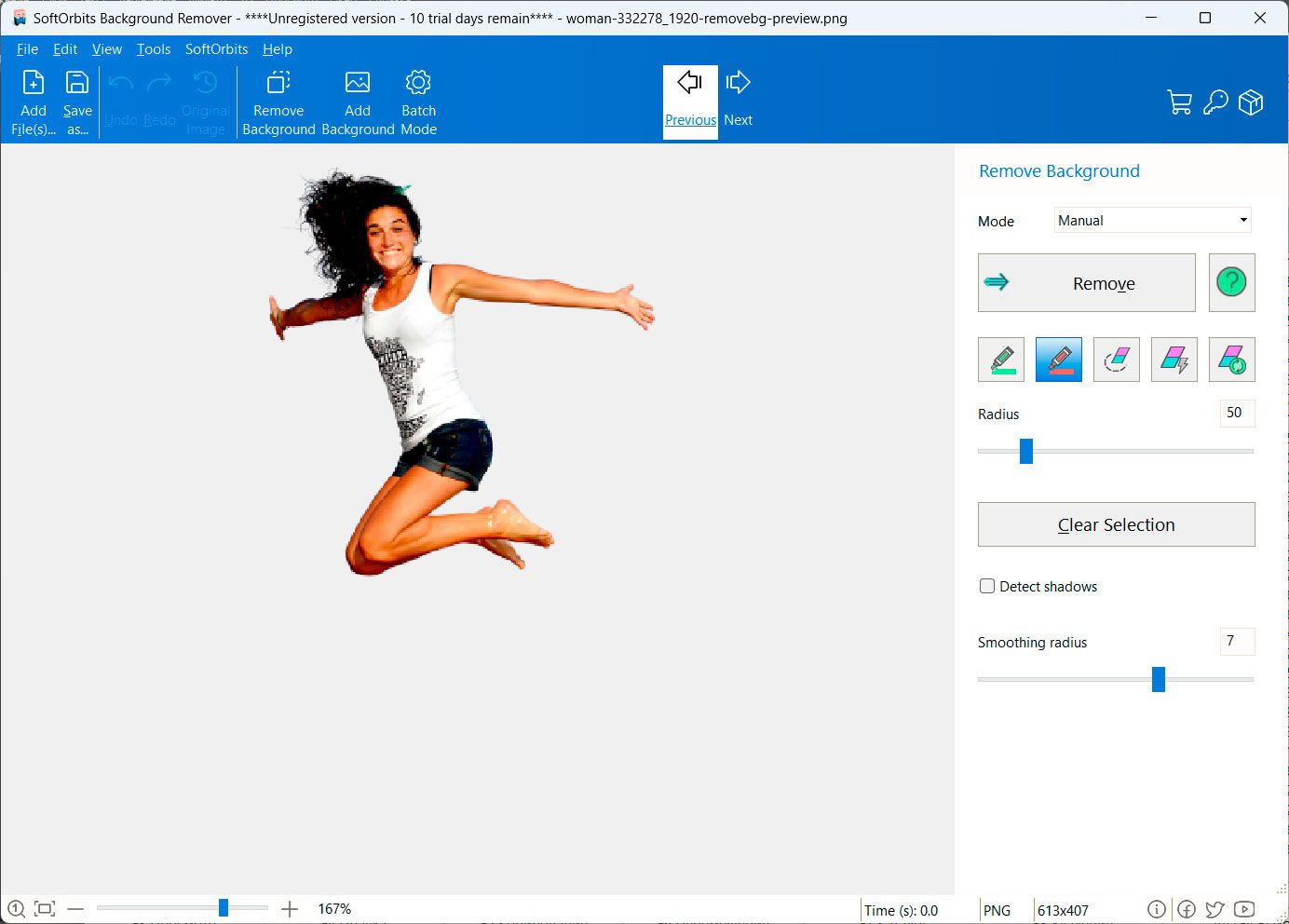Choose the eraser selection tool
Image resolution: width=1289 pixels, height=924 pixels.
pos(1117,360)
